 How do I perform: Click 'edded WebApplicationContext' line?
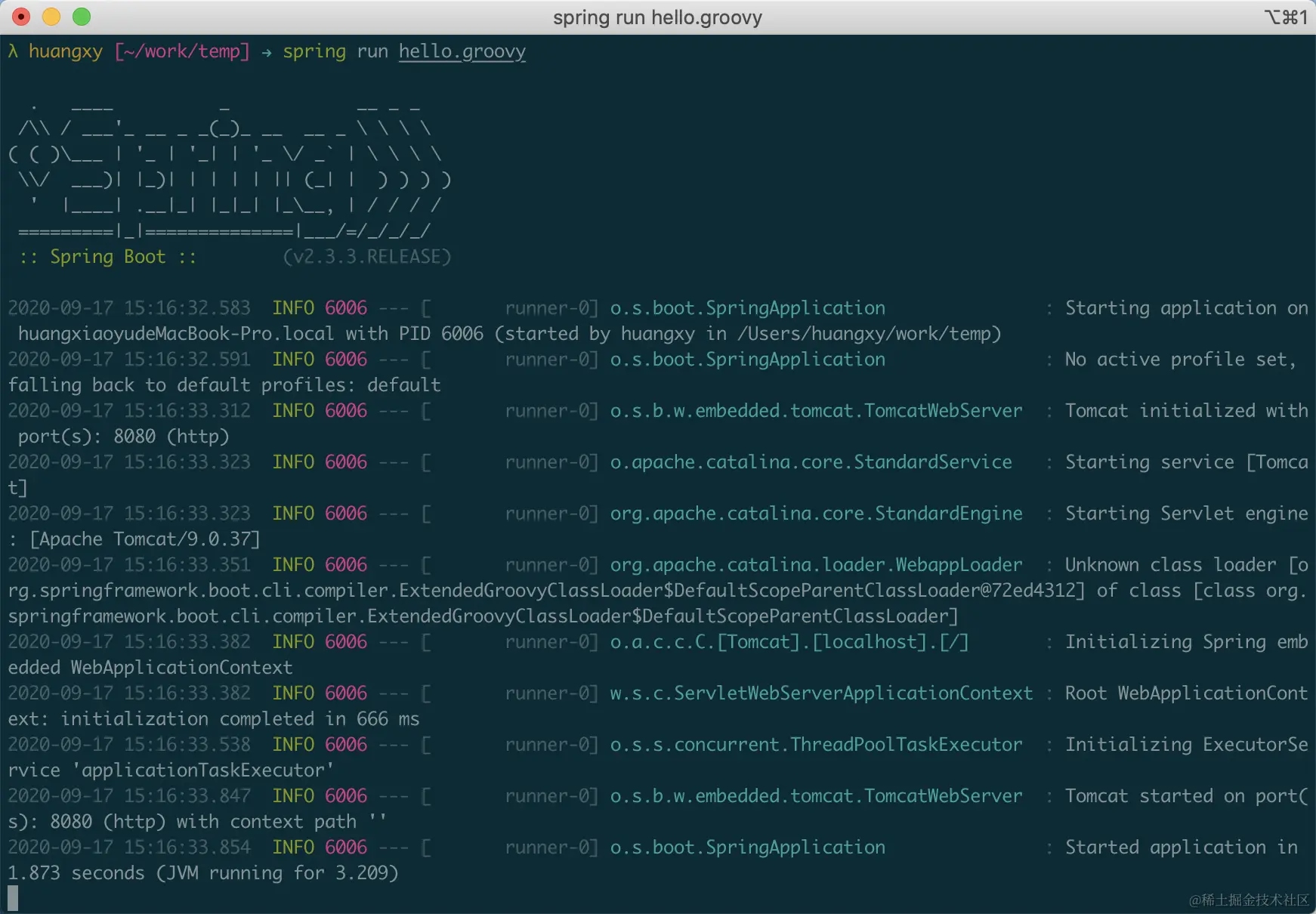pos(150,668)
